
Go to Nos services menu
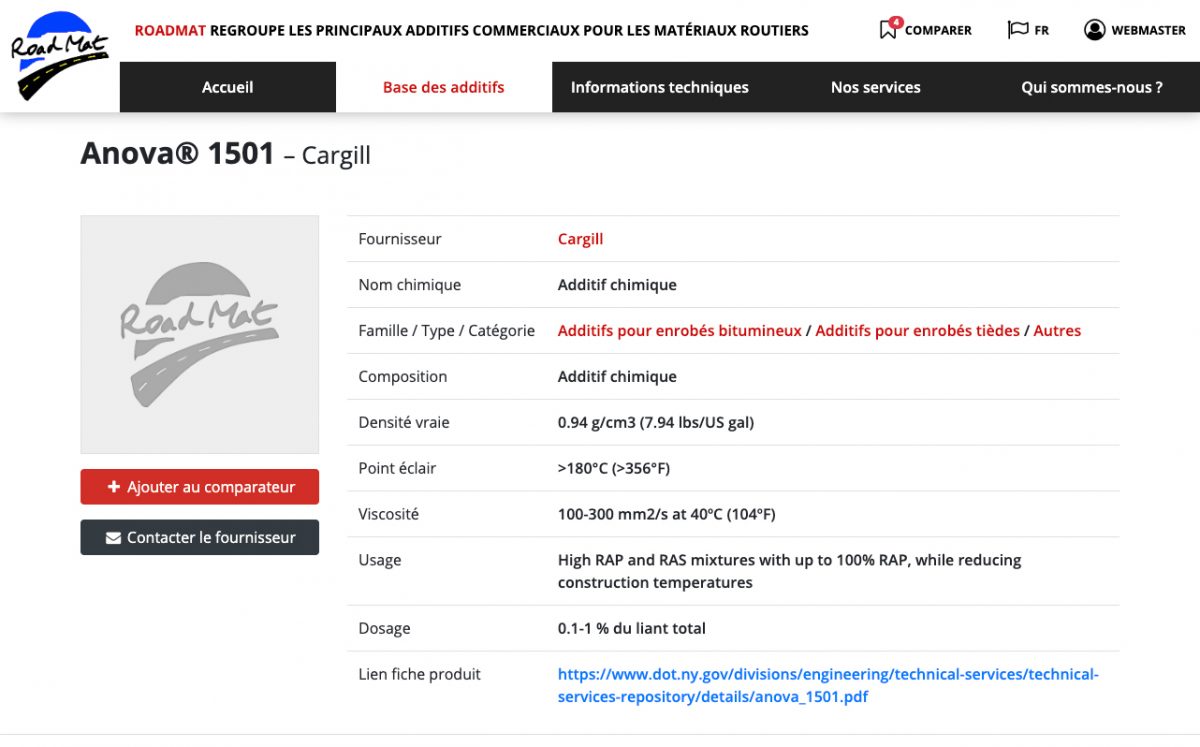(875, 87)
